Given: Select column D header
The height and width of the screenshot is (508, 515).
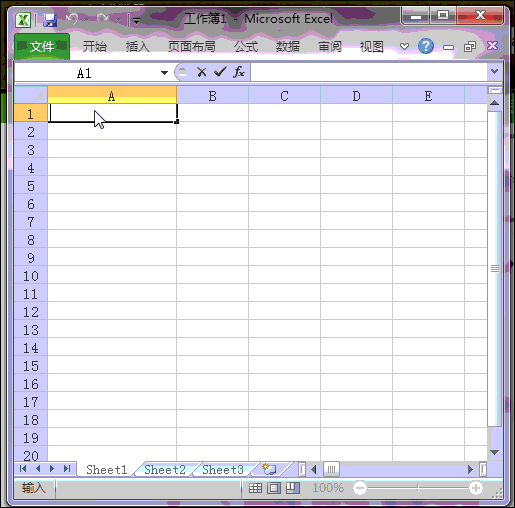Looking at the screenshot, I should point(356,96).
